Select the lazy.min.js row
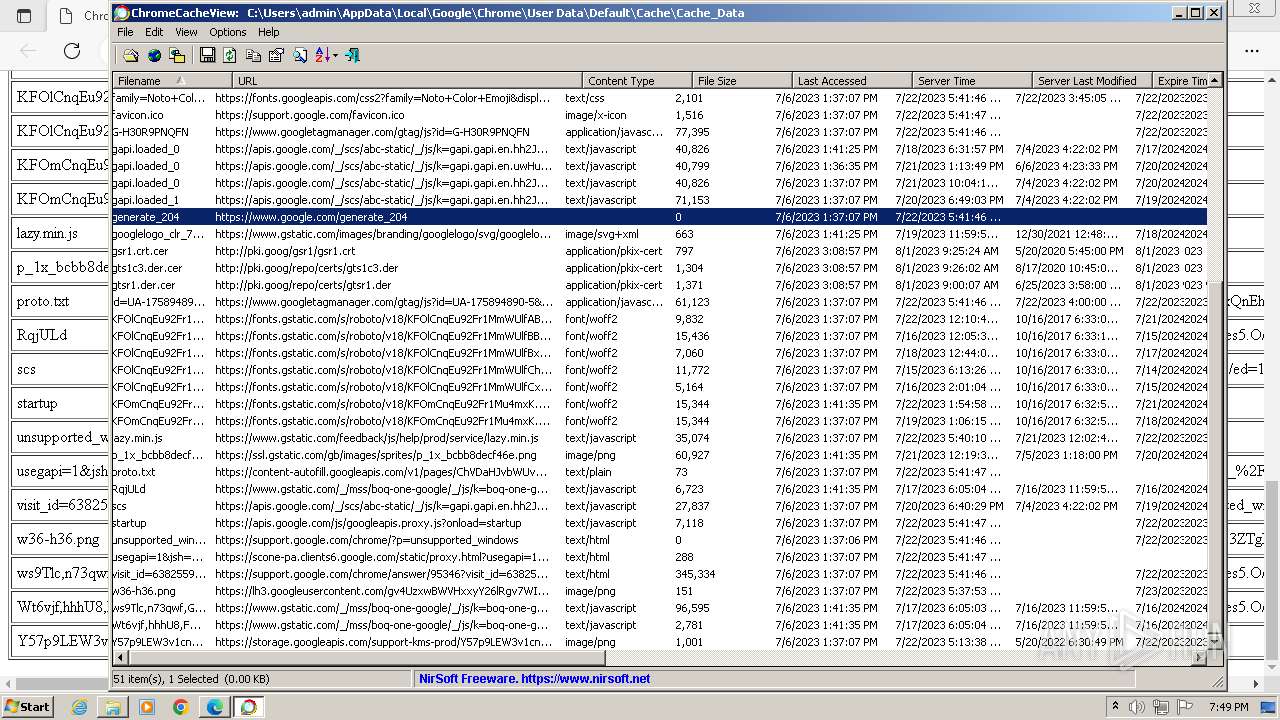This screenshot has width=1280, height=720. pyautogui.click(x=659, y=438)
